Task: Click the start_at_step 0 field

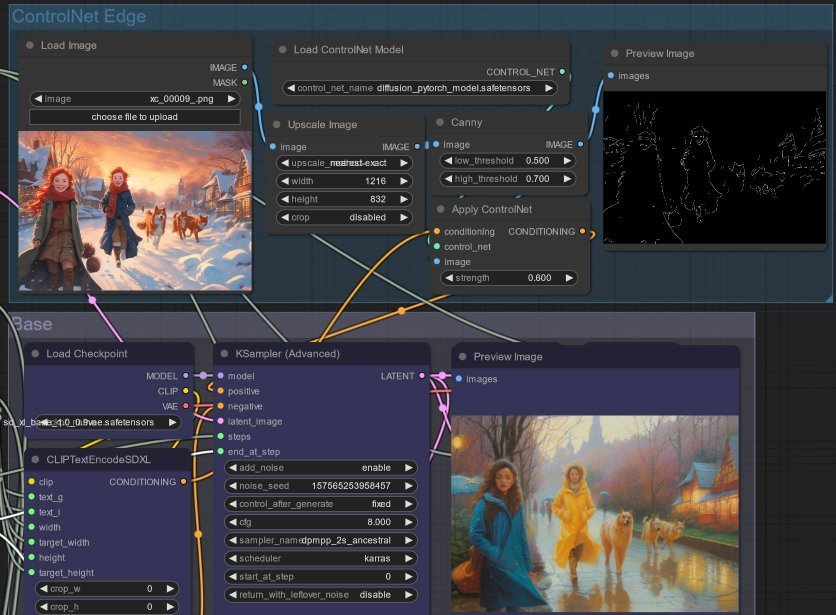Action: [x=320, y=577]
